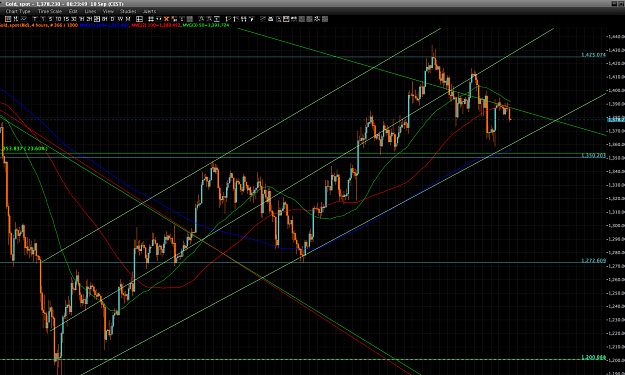Set the 15-minute time scale
This screenshot has width=625, height=375.
(66, 19)
